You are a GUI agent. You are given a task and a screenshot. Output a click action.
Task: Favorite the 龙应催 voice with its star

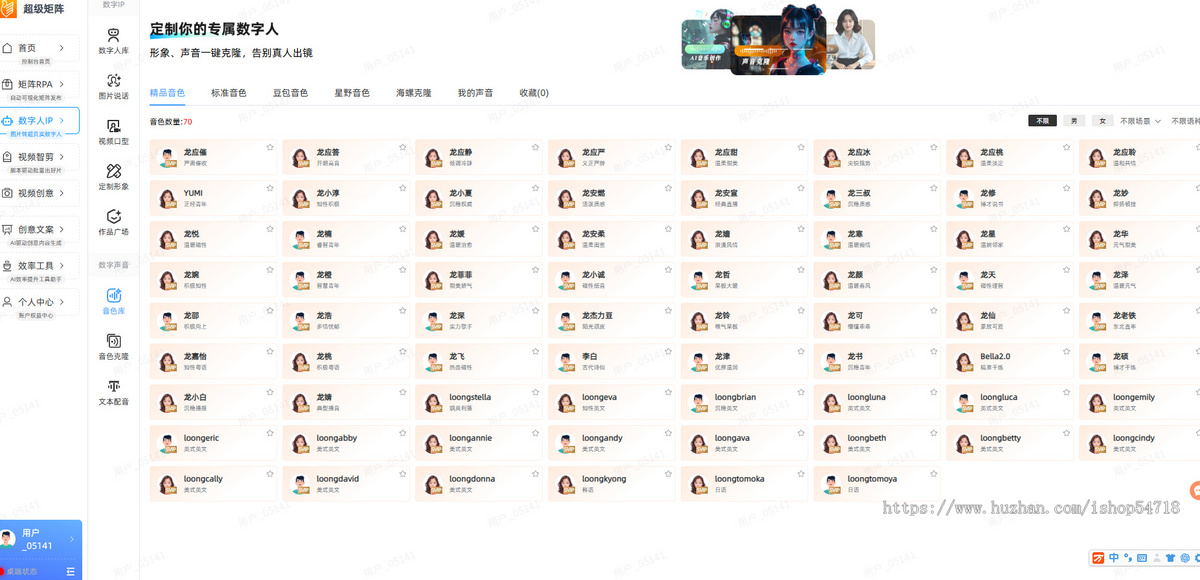(x=269, y=147)
